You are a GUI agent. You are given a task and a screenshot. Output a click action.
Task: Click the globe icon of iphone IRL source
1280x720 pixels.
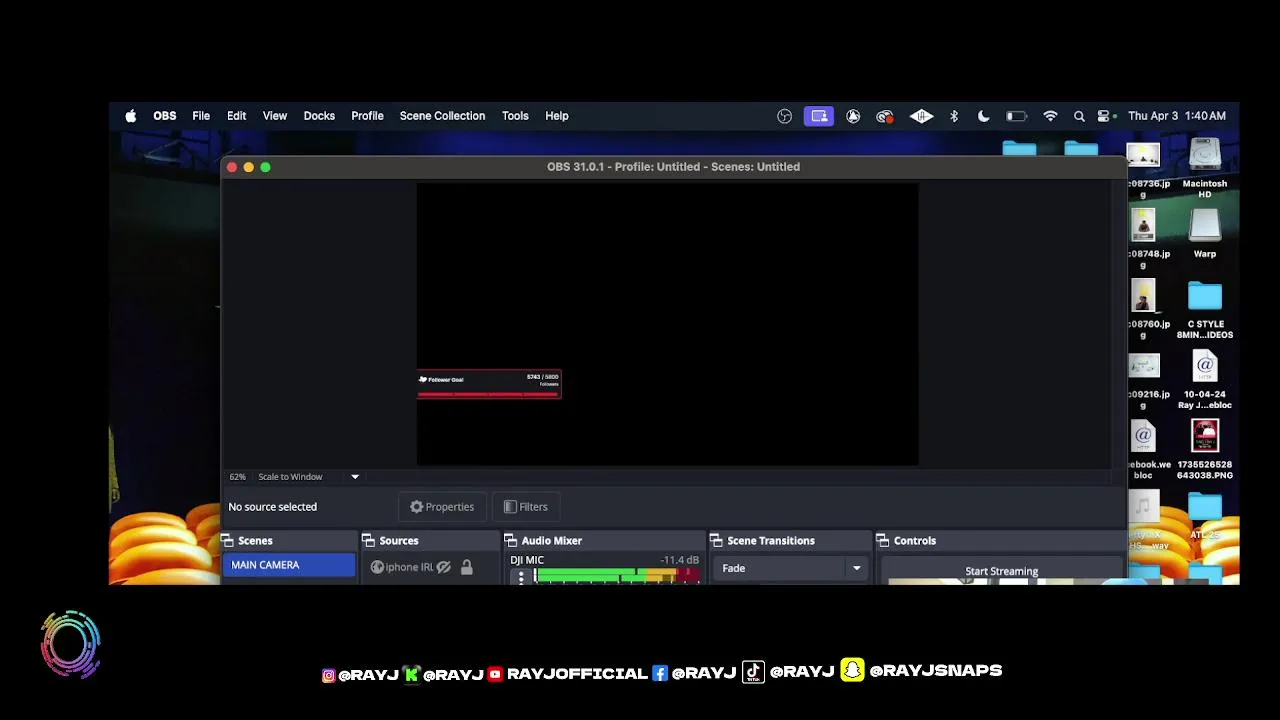pos(377,567)
